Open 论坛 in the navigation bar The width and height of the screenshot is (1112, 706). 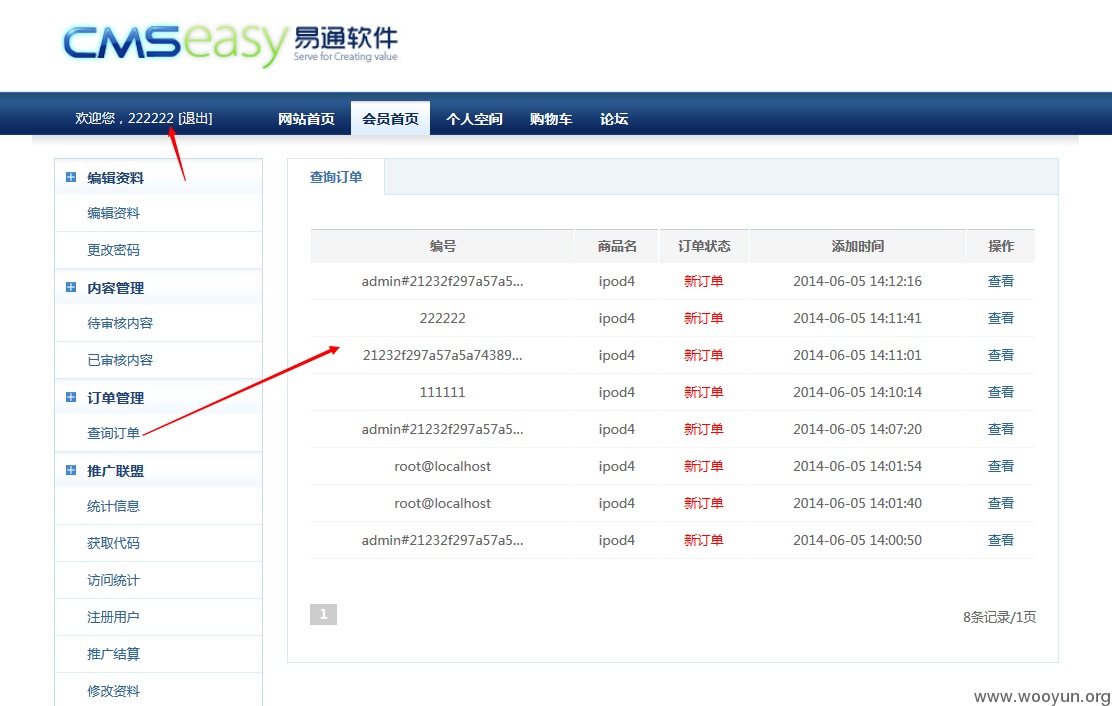click(613, 119)
